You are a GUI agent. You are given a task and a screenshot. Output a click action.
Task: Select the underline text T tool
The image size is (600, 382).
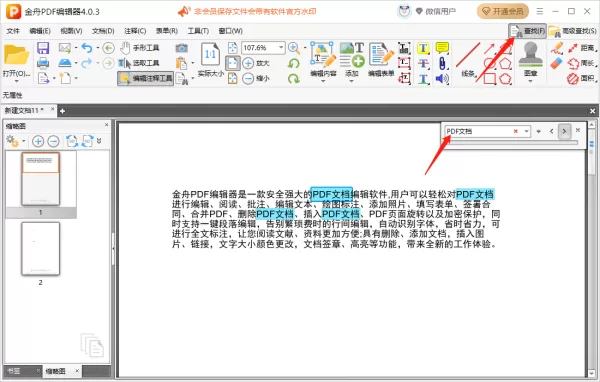423,79
